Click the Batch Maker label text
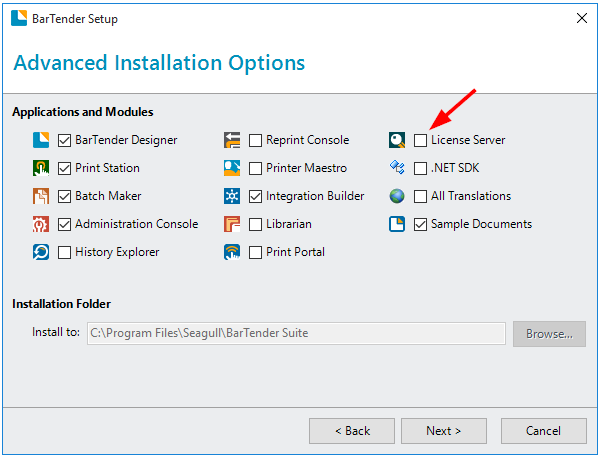 108,196
